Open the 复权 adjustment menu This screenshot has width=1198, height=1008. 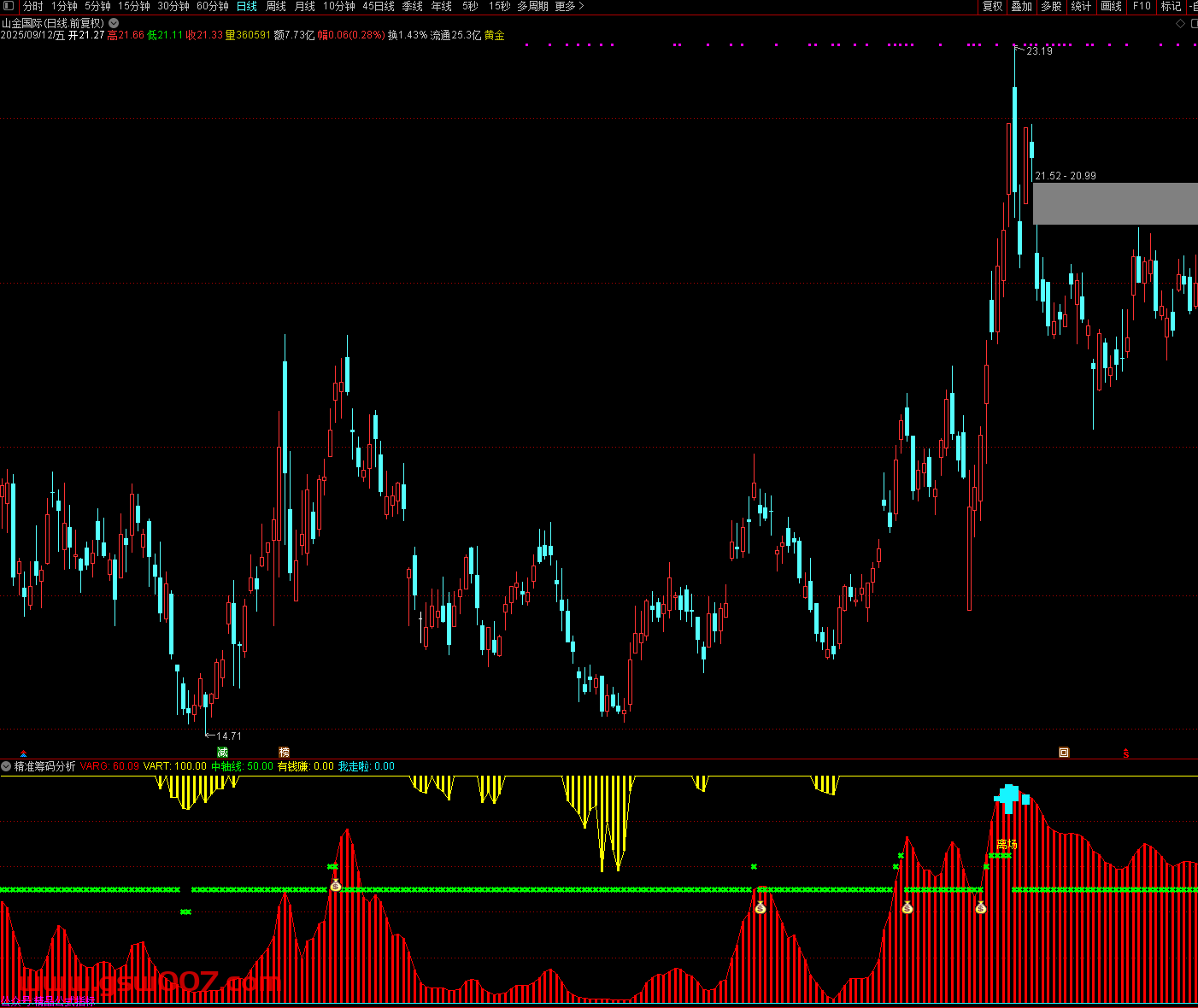click(x=992, y=6)
